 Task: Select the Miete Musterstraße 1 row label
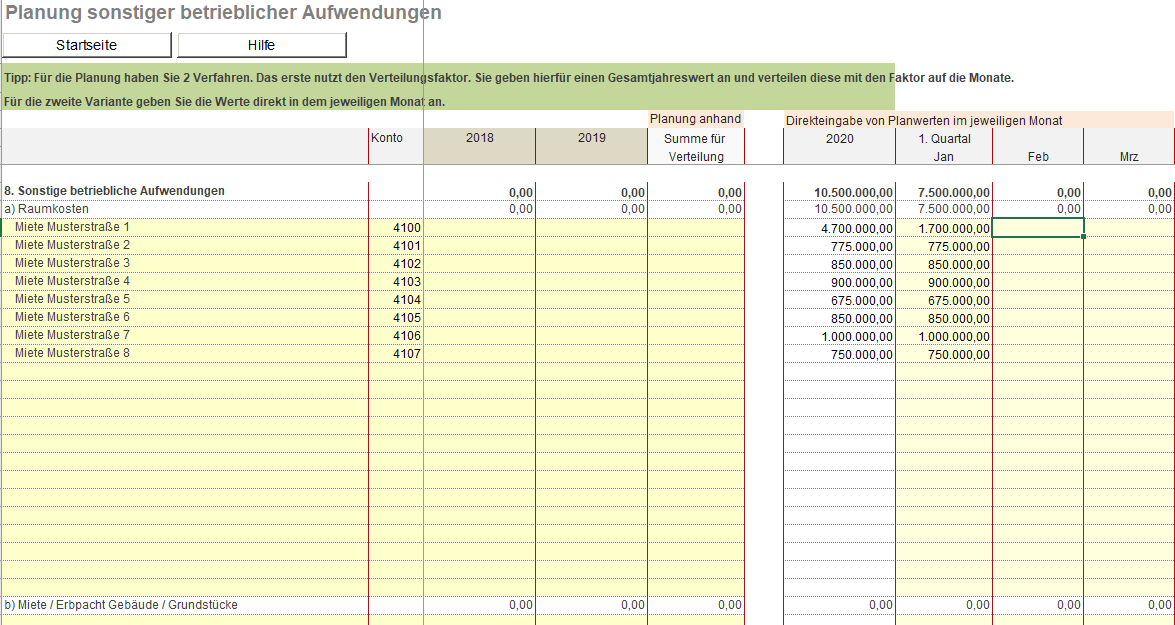[72, 227]
